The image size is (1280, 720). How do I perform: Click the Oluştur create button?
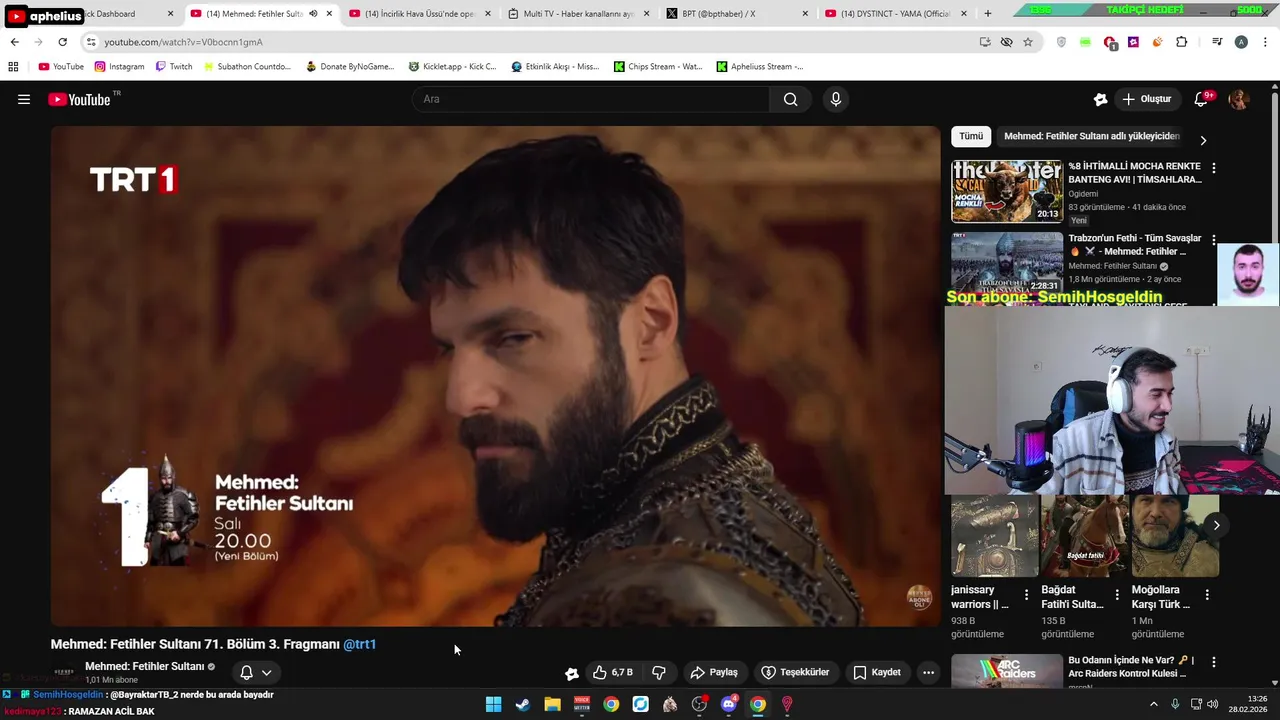coord(1147,99)
